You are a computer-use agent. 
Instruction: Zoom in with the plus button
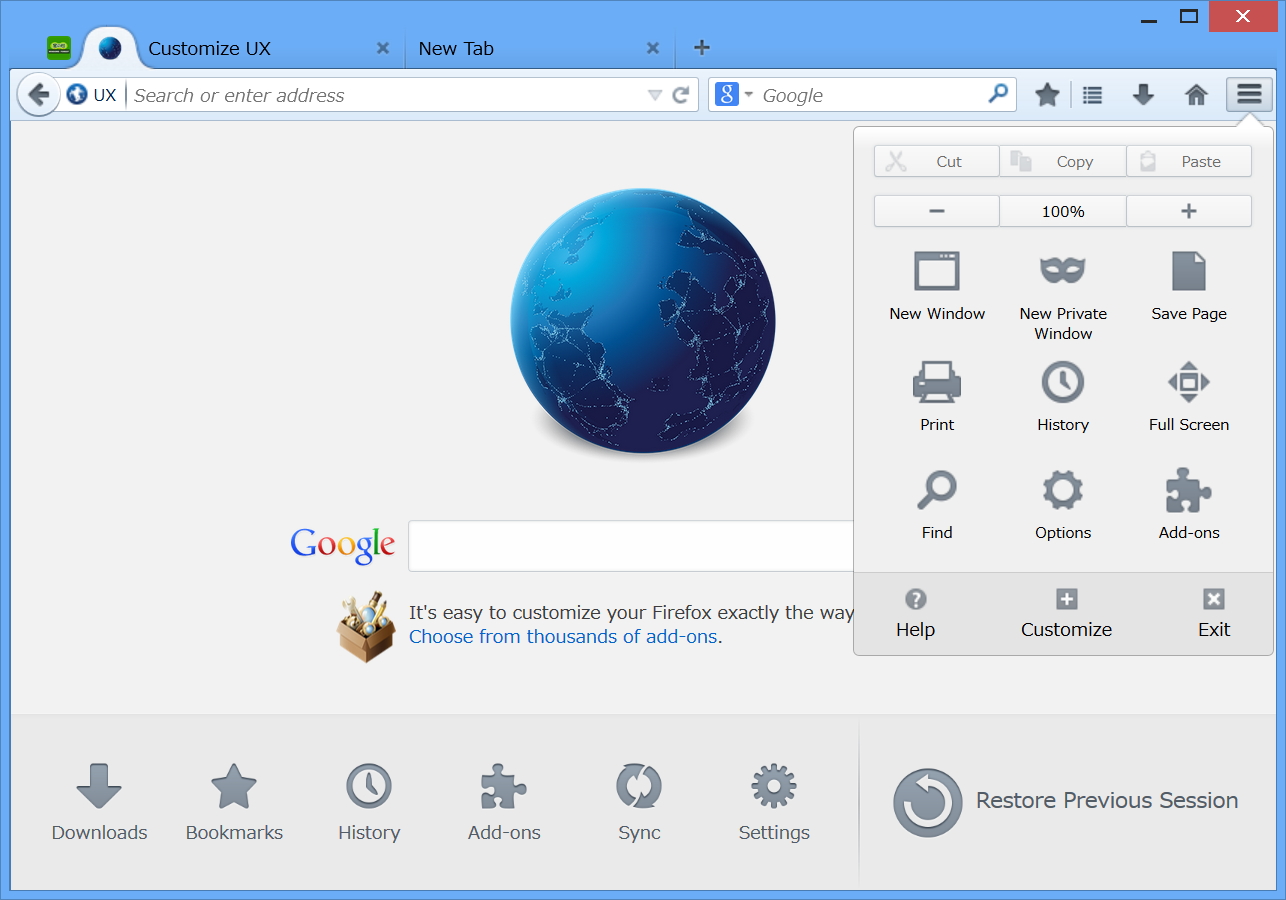tap(1189, 211)
